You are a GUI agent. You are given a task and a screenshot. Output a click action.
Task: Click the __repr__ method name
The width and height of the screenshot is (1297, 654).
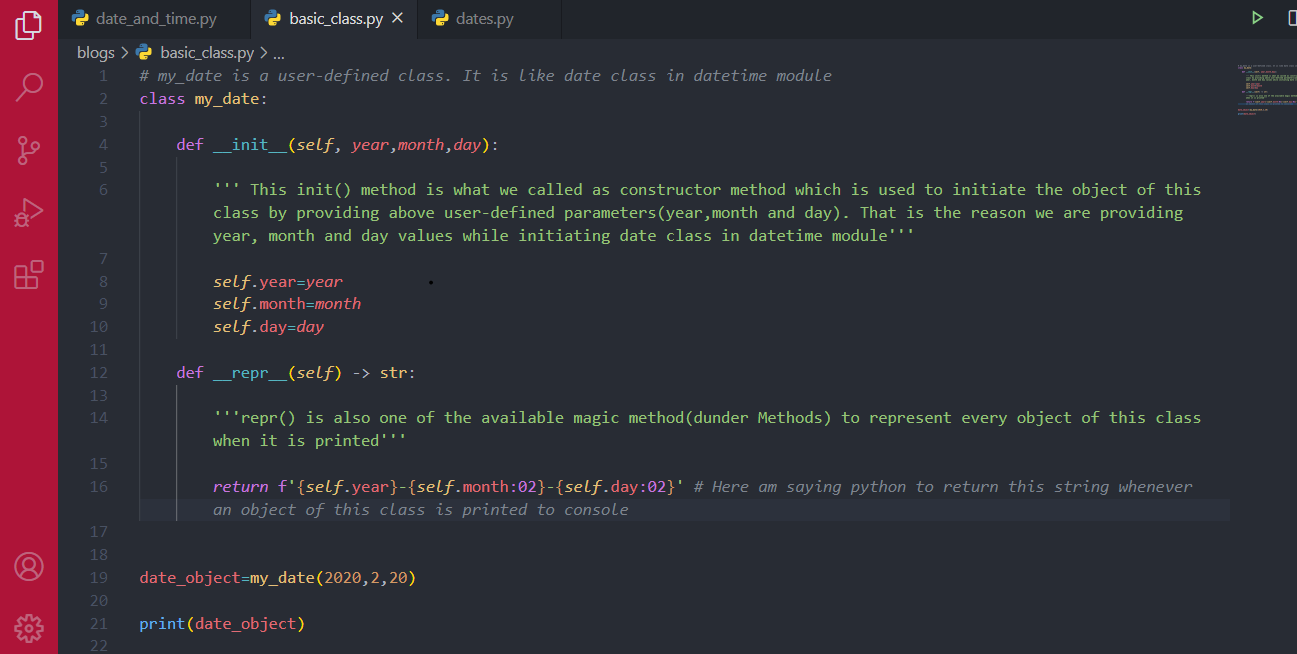(250, 372)
